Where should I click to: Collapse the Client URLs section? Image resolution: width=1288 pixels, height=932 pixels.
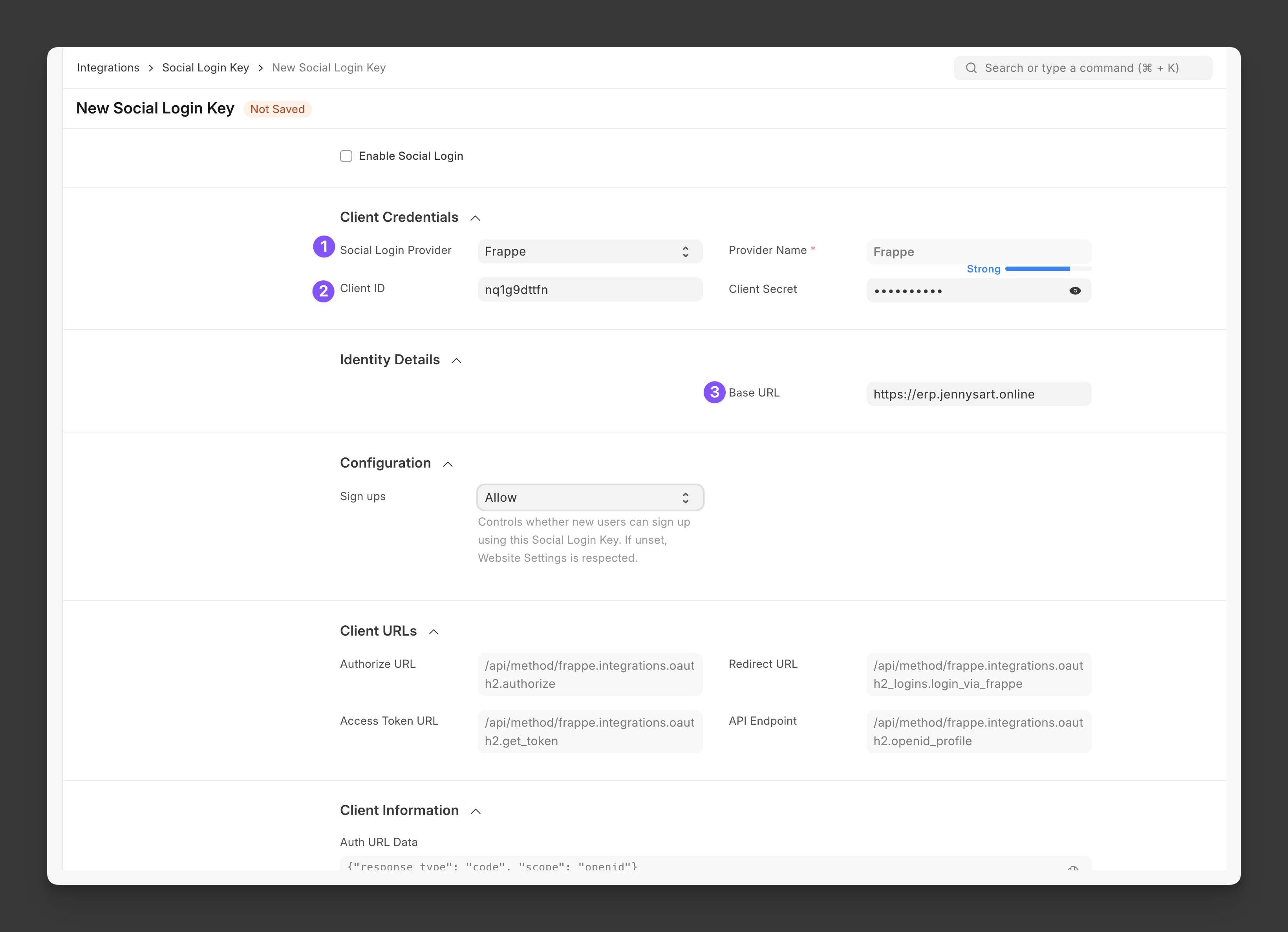(434, 632)
